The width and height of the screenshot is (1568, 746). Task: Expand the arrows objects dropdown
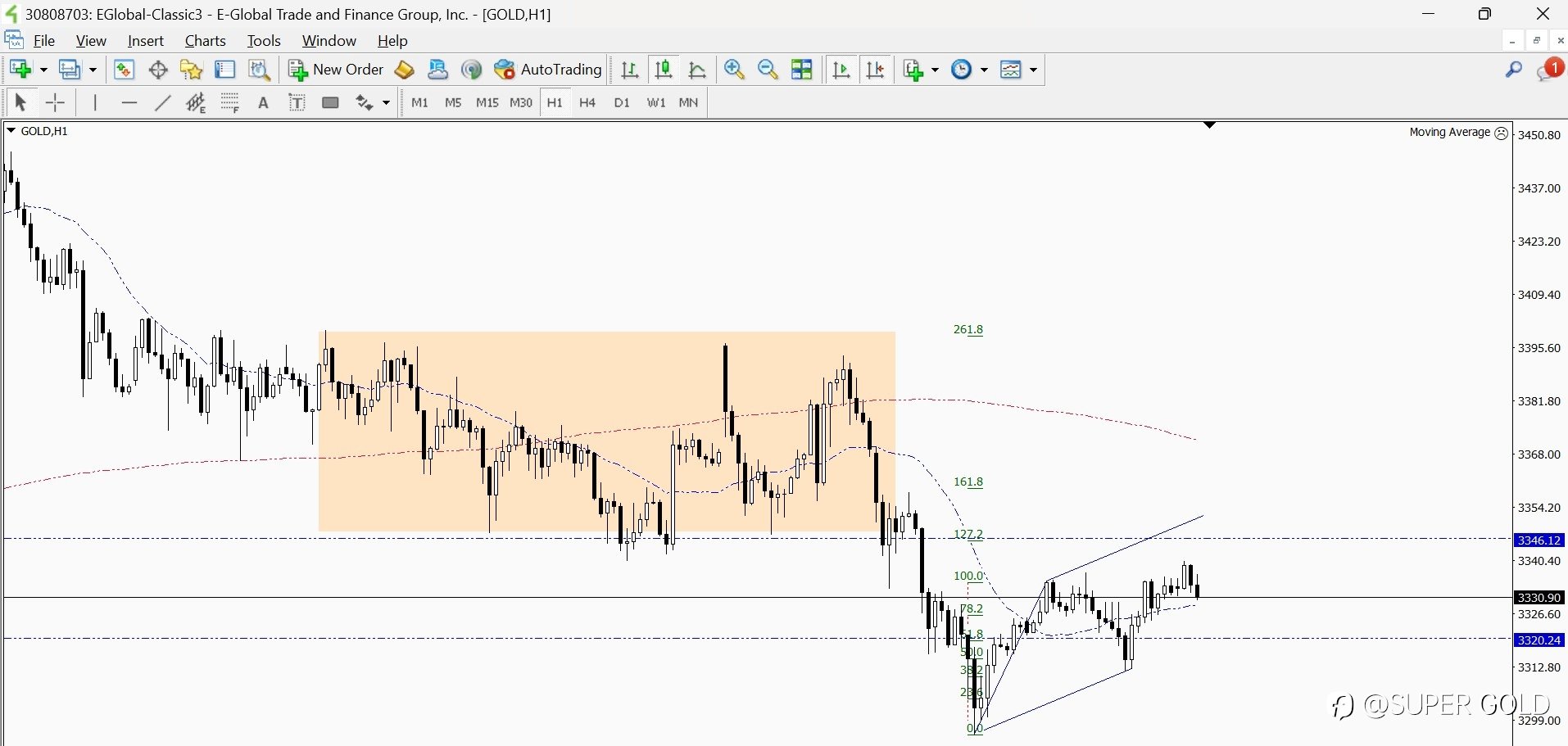[386, 102]
